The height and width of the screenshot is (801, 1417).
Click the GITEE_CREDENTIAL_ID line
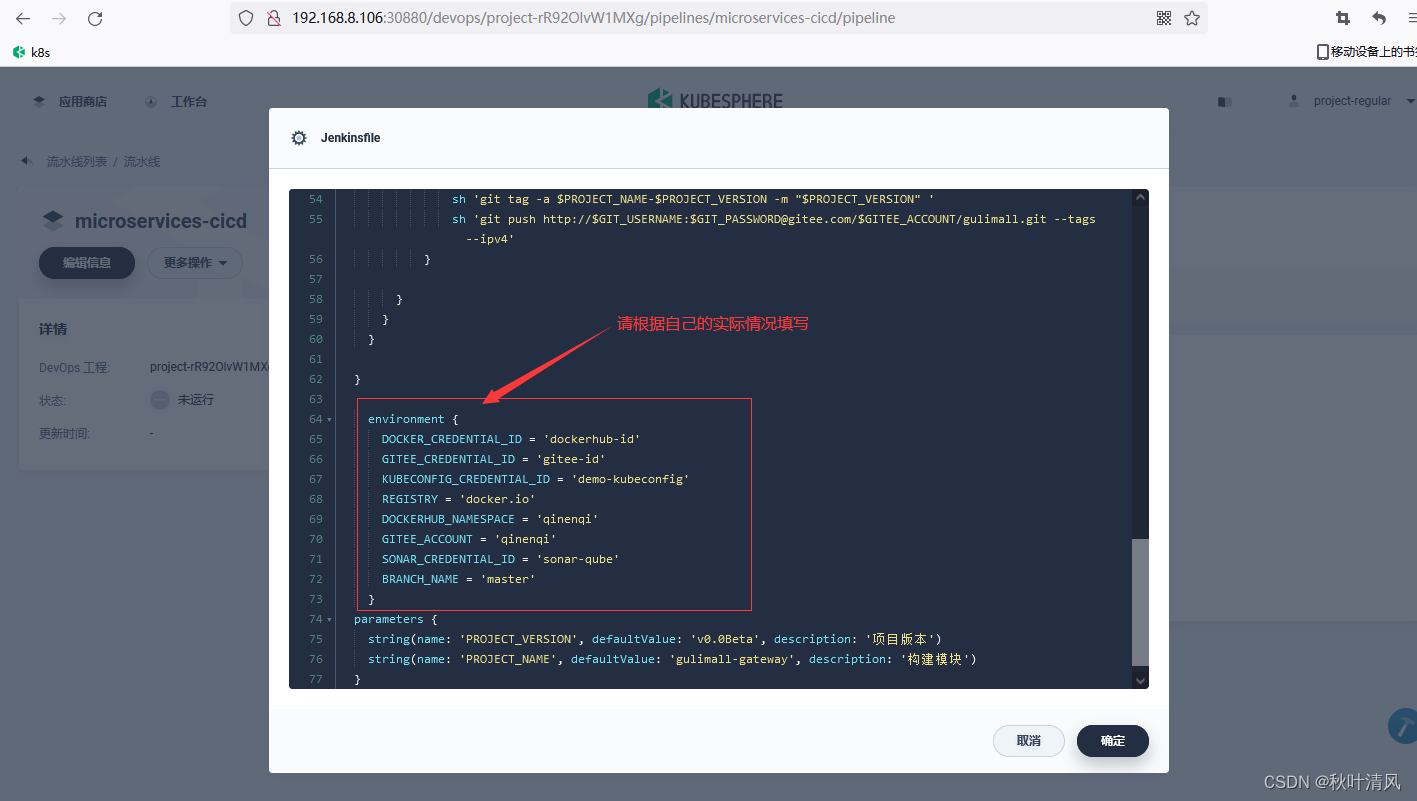(x=493, y=459)
